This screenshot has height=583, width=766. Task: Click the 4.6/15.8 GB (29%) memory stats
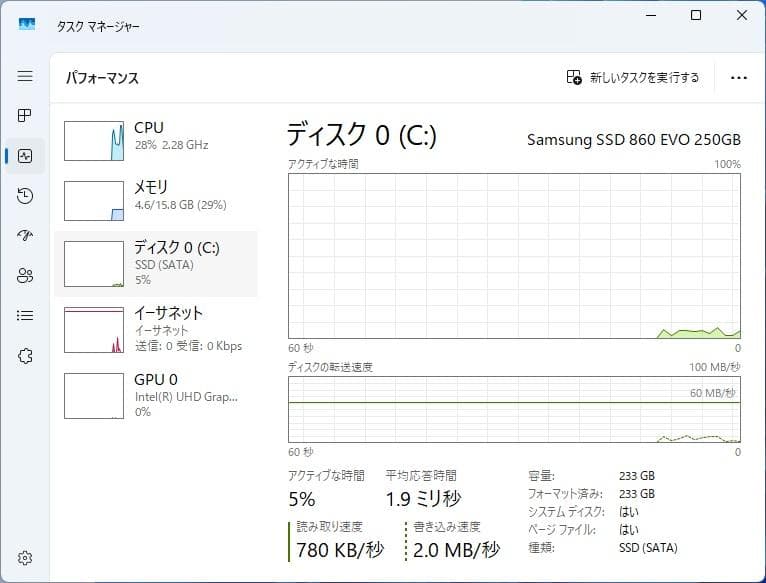[180, 205]
